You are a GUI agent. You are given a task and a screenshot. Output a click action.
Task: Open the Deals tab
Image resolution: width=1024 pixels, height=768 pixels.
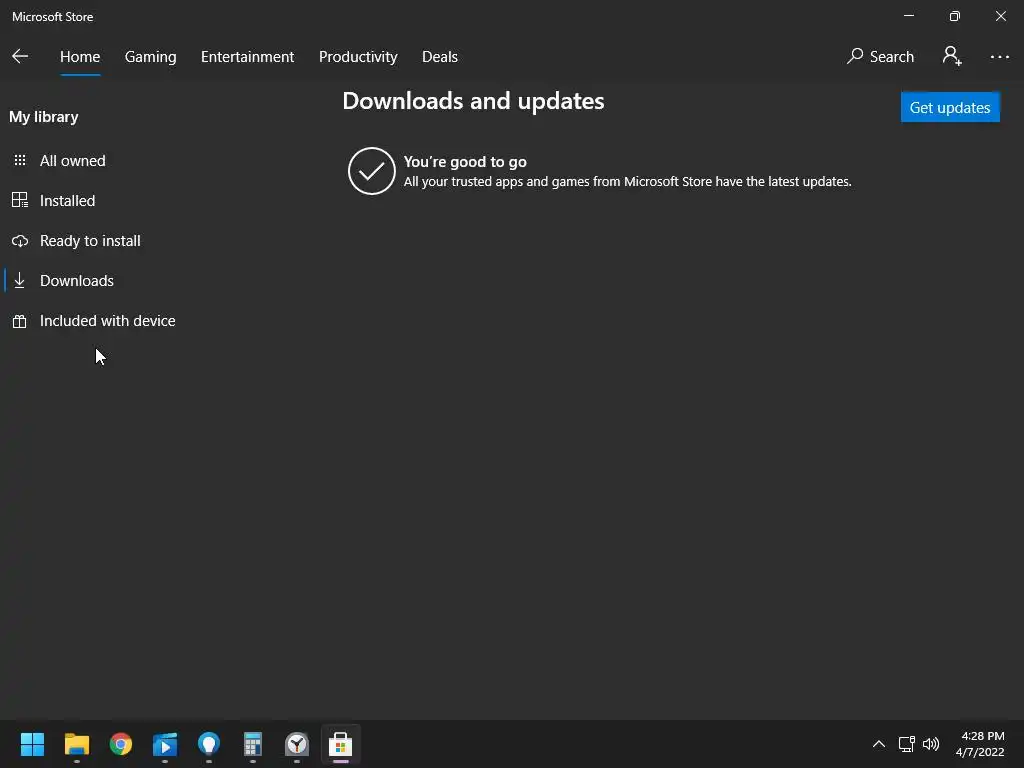[440, 57]
